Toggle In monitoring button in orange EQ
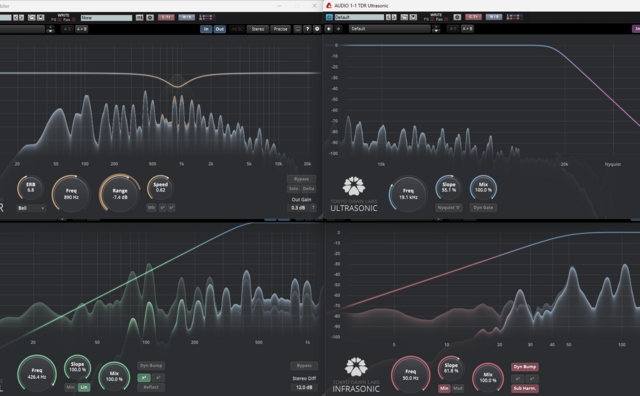The height and width of the screenshot is (396, 640). click(x=206, y=29)
